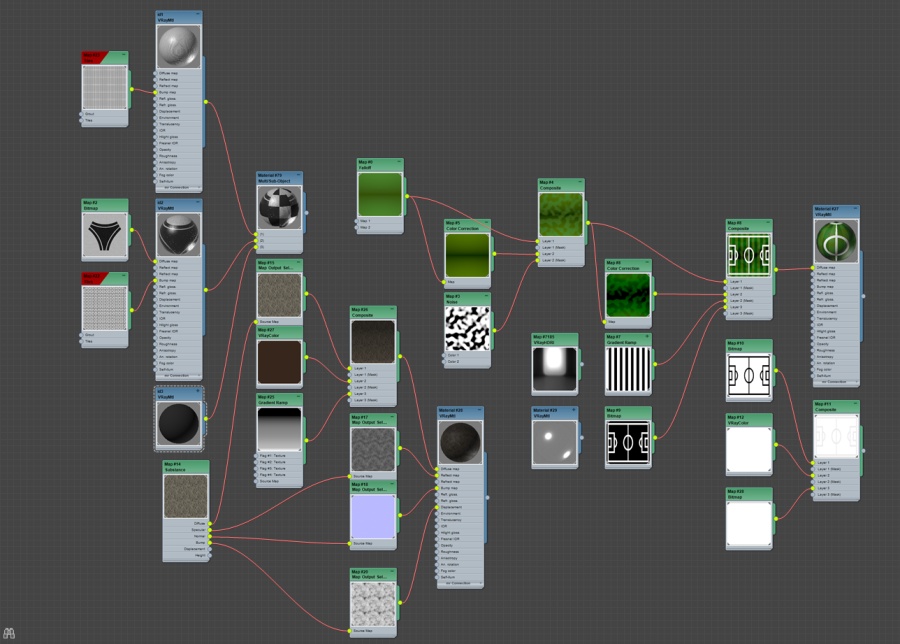The image size is (900, 644).
Task: Select the s02 VRayMtl node title bar
Action: pos(179,205)
